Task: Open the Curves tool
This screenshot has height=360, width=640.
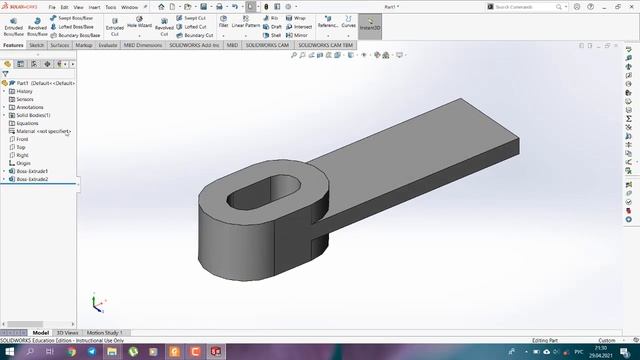Action: pyautogui.click(x=348, y=22)
